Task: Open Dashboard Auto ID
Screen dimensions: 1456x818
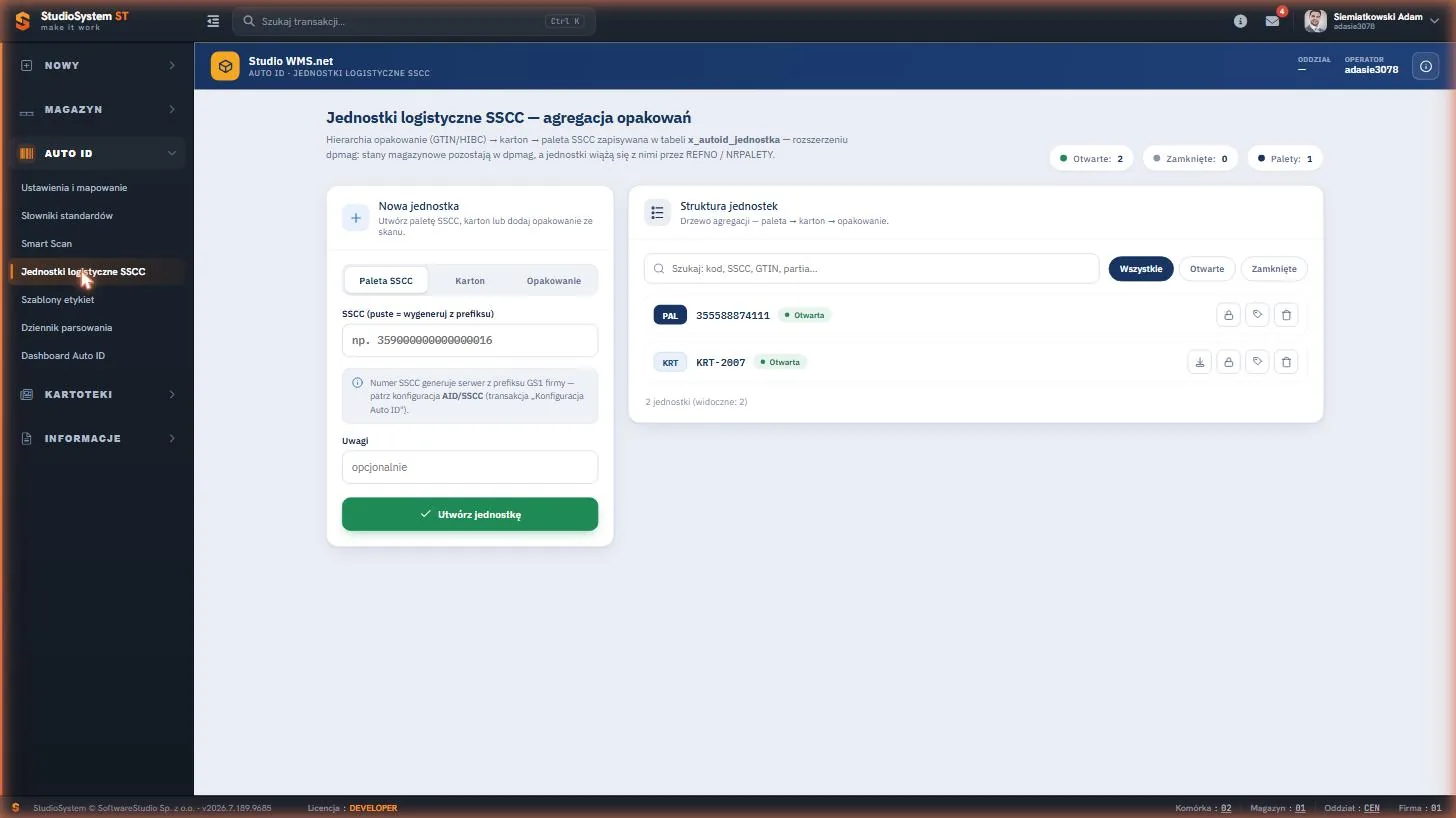Action: (x=63, y=355)
